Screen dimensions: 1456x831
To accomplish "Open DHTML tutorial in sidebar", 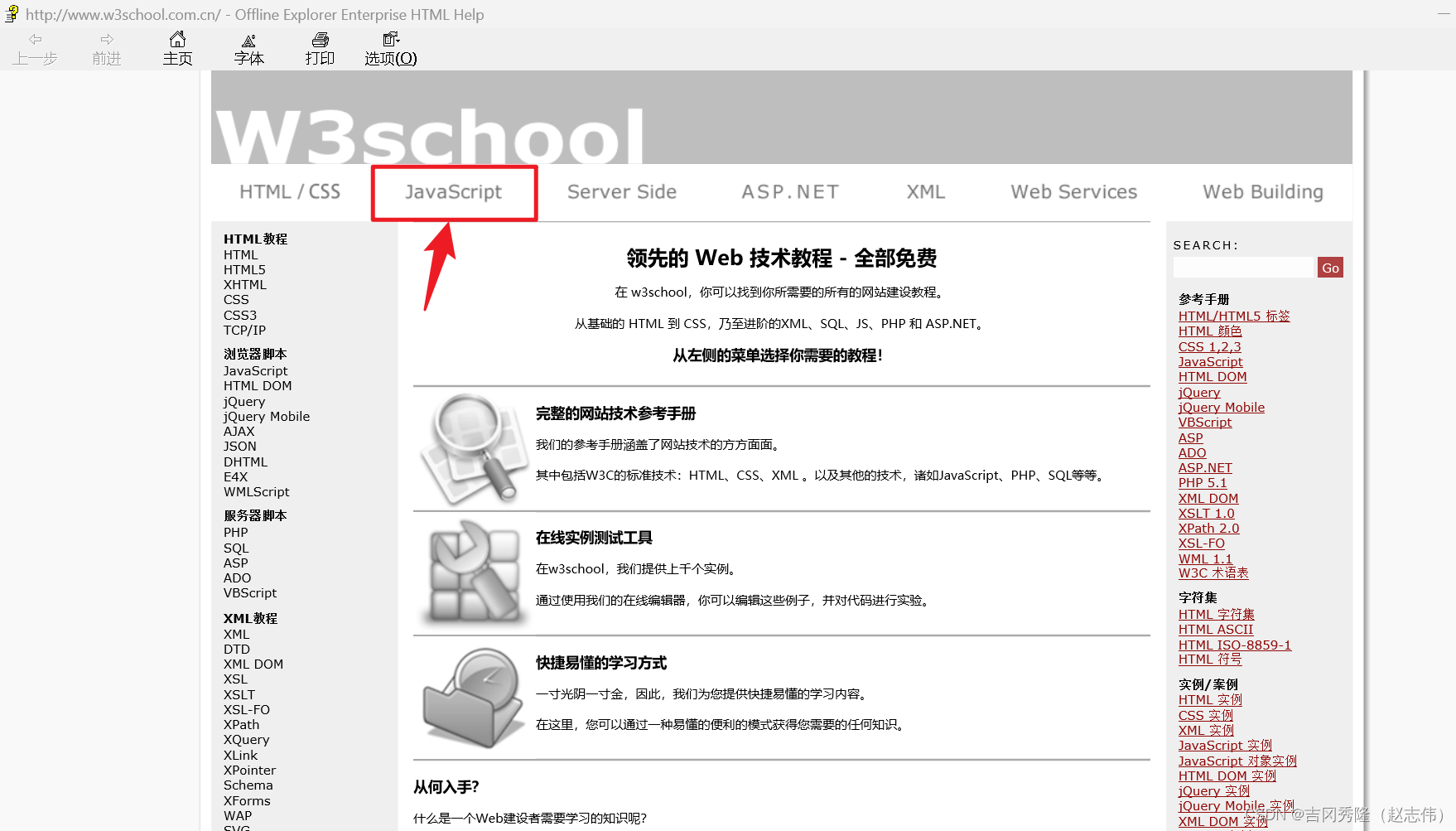I will (245, 462).
